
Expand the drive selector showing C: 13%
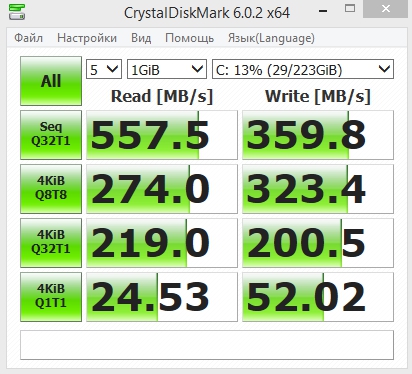coord(303,69)
